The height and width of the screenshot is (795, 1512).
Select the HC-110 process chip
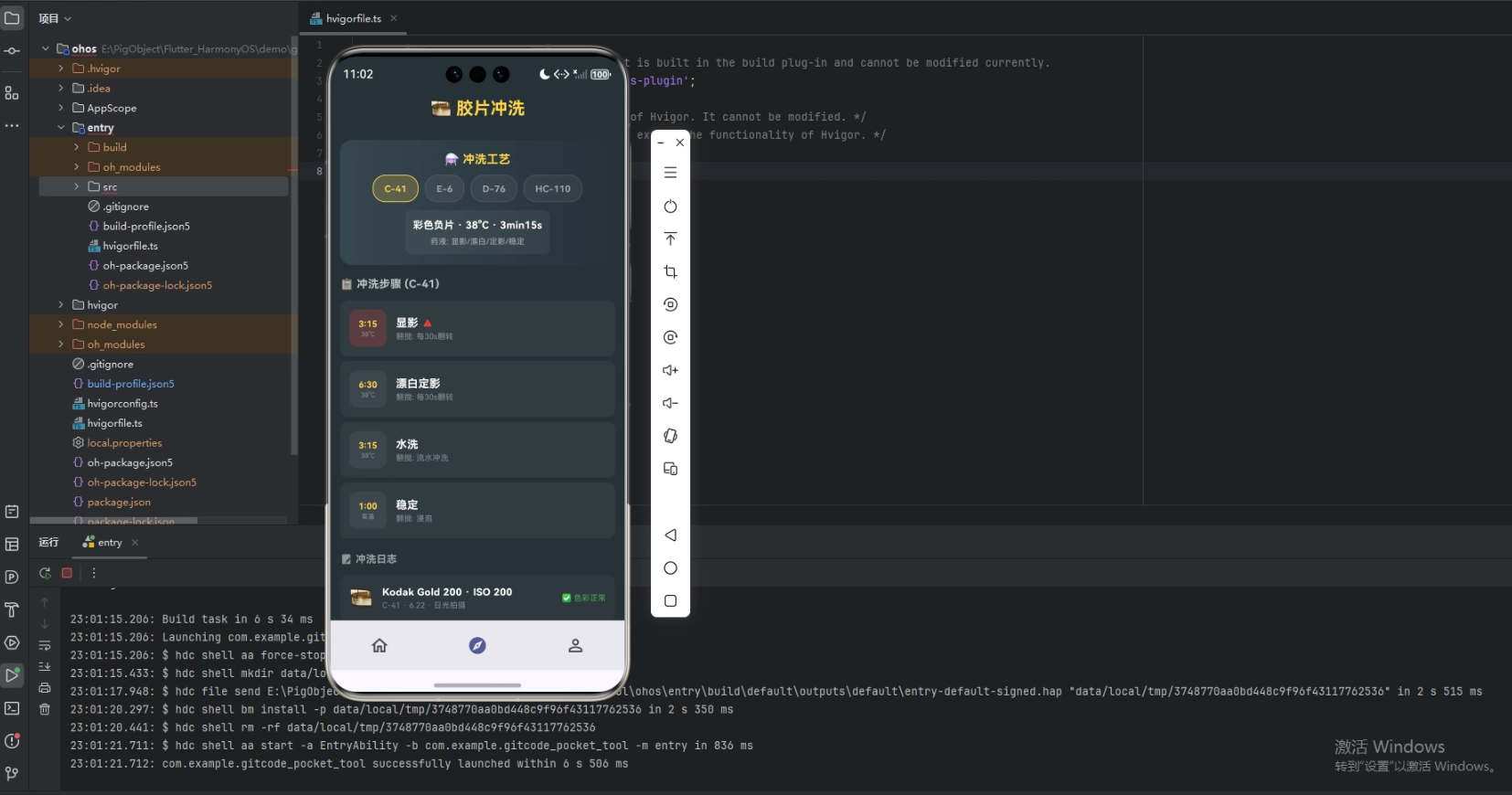click(x=552, y=189)
